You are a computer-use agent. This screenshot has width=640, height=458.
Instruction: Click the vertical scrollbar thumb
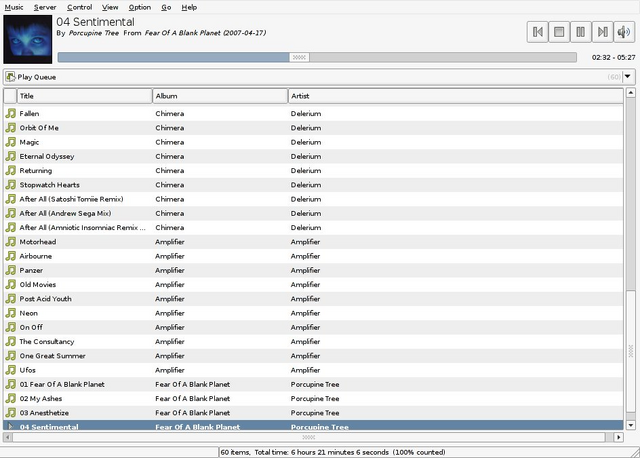point(631,351)
